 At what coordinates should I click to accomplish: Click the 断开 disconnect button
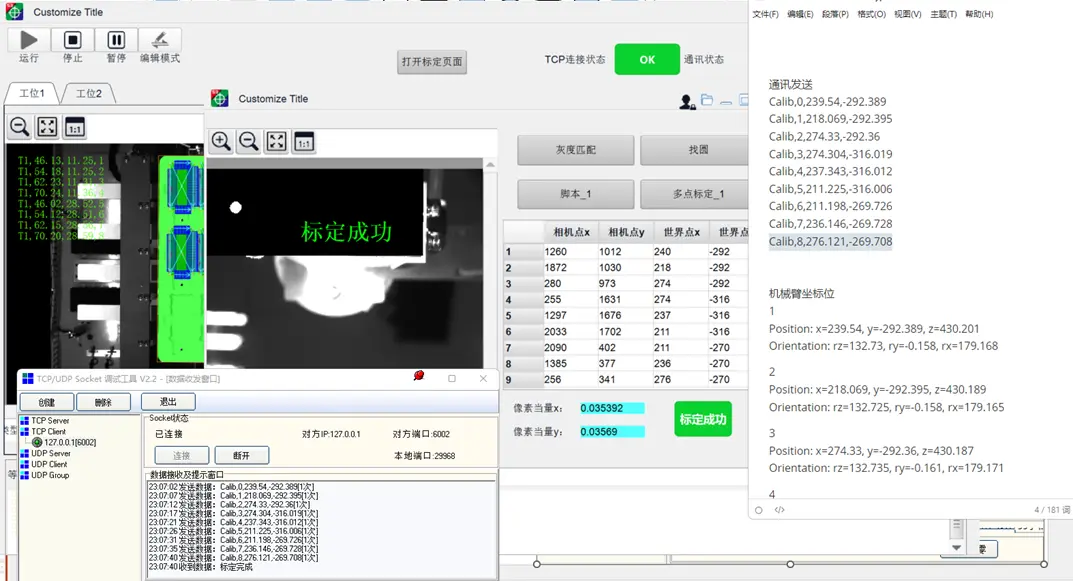click(x=242, y=455)
